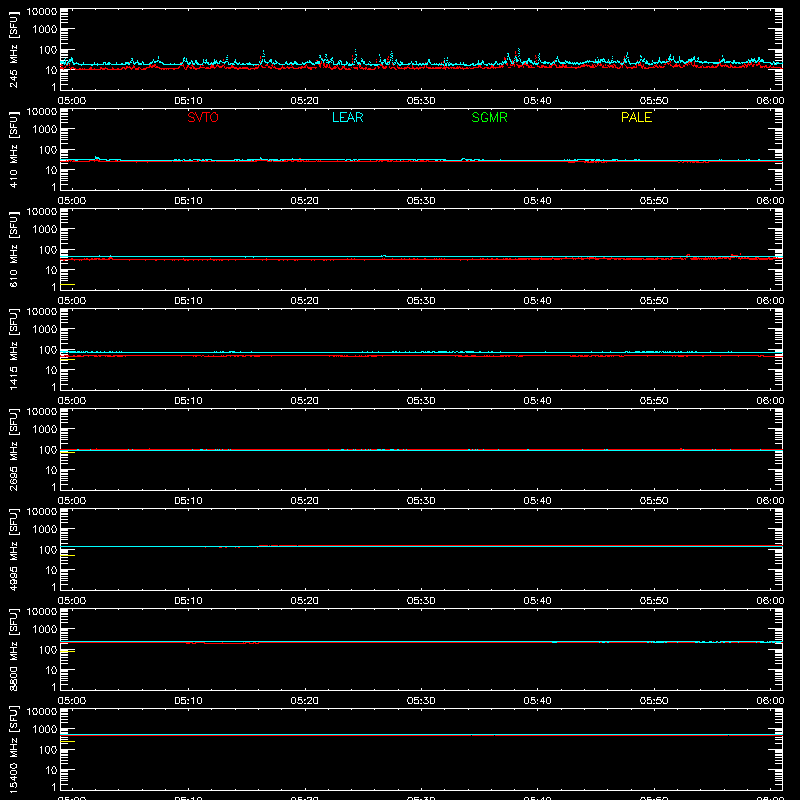This screenshot has width=800, height=800.
Task: Click the green SGMR legend label
Action: click(x=489, y=117)
